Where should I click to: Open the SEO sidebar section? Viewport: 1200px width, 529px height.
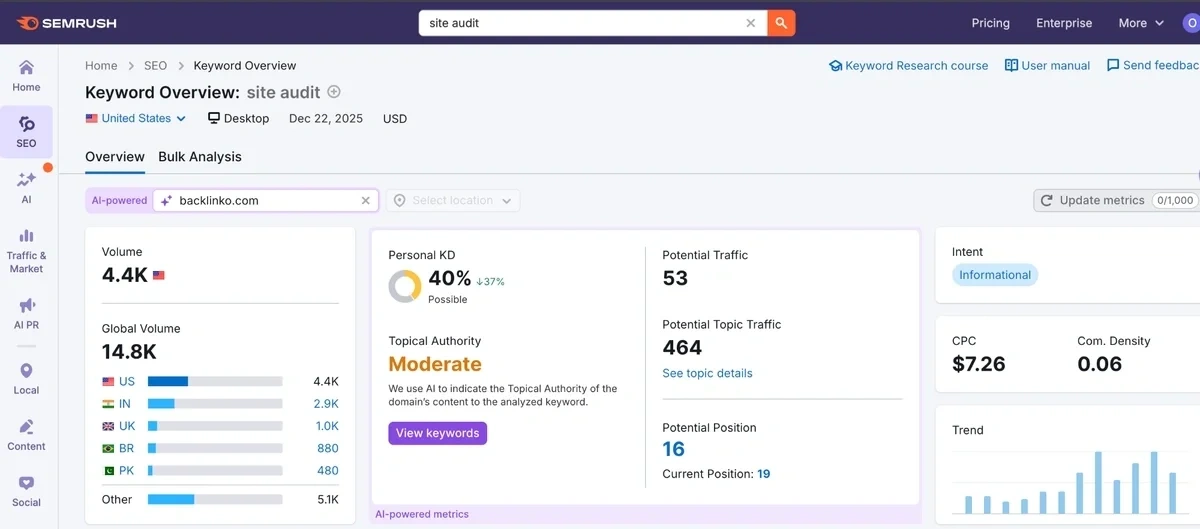pos(26,132)
